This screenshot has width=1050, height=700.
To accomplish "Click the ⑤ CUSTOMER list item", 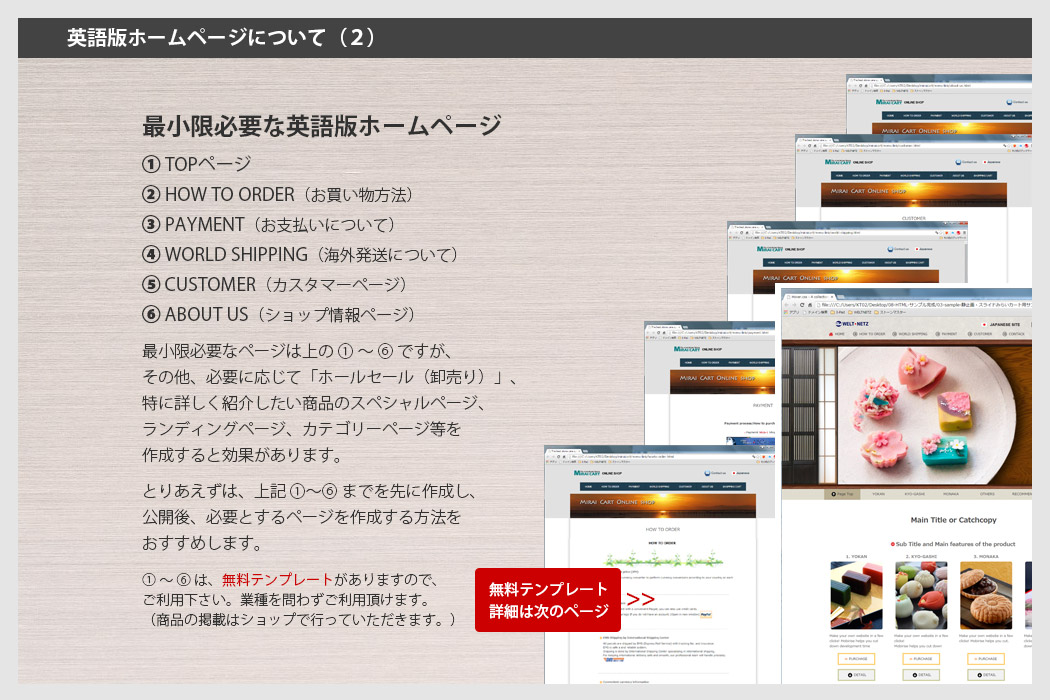I will point(275,285).
